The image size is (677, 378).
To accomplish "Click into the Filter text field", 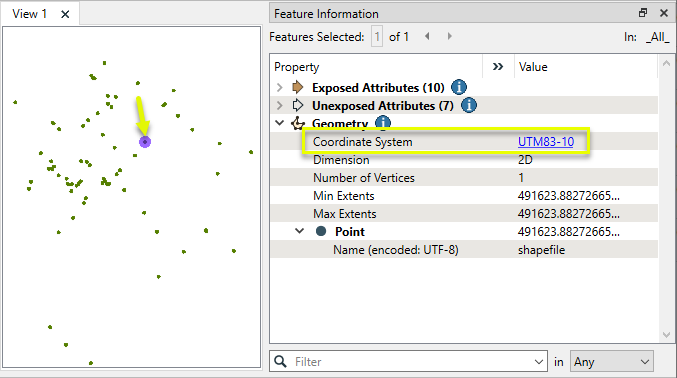I will tap(408, 361).
